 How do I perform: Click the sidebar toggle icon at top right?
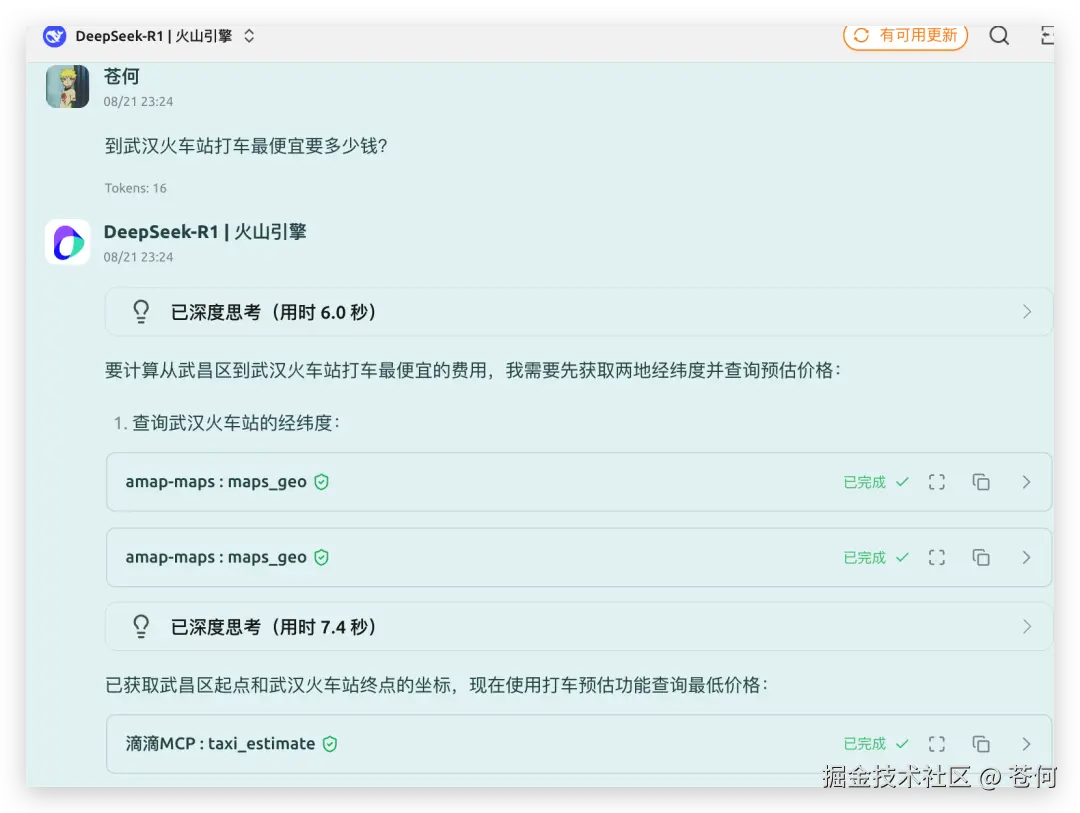(x=1047, y=35)
